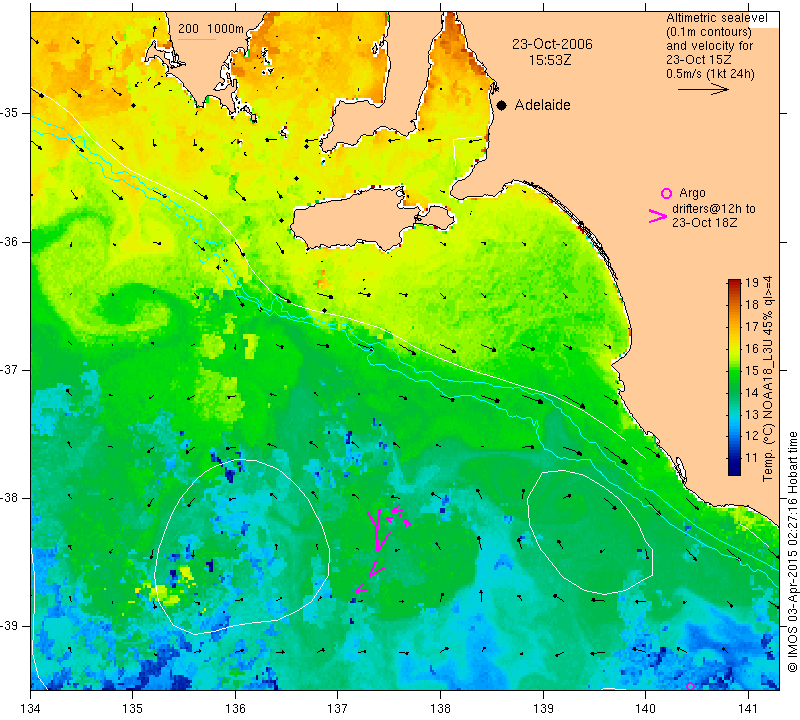Click longitude axis label '141'
The width and height of the screenshot is (800, 720).
[748, 708]
